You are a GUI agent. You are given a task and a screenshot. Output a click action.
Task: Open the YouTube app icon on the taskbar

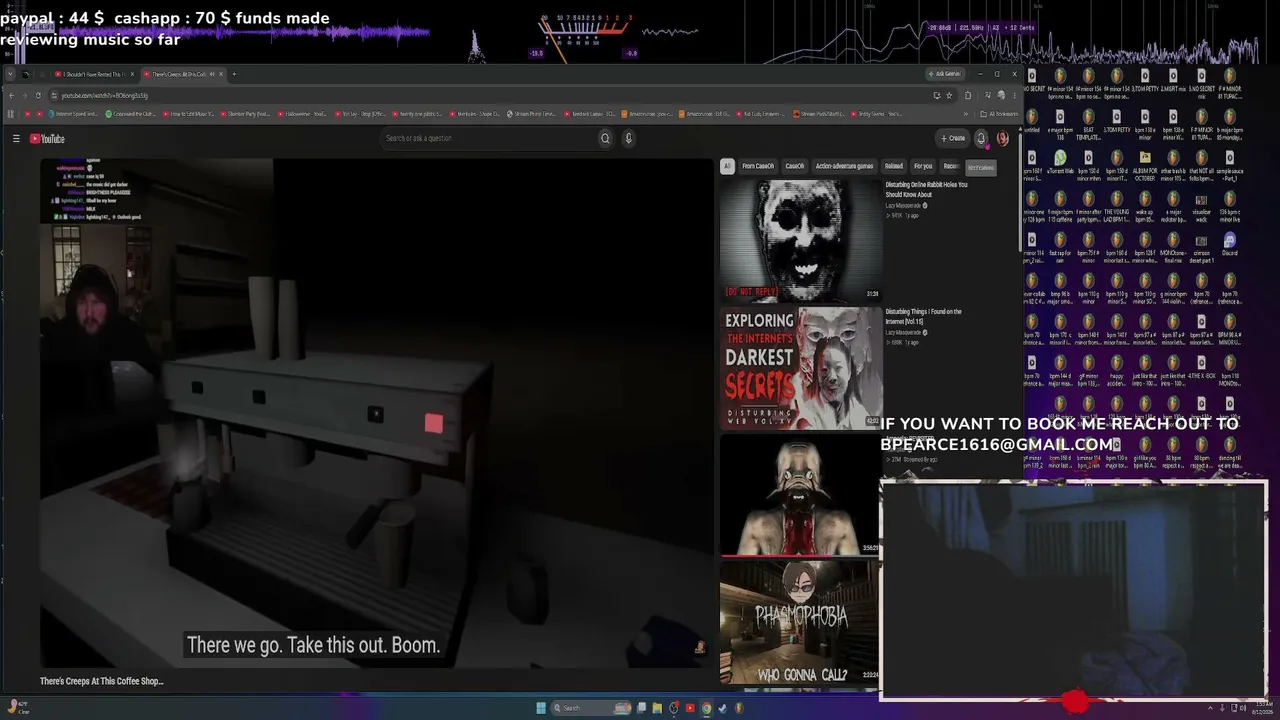(x=689, y=708)
